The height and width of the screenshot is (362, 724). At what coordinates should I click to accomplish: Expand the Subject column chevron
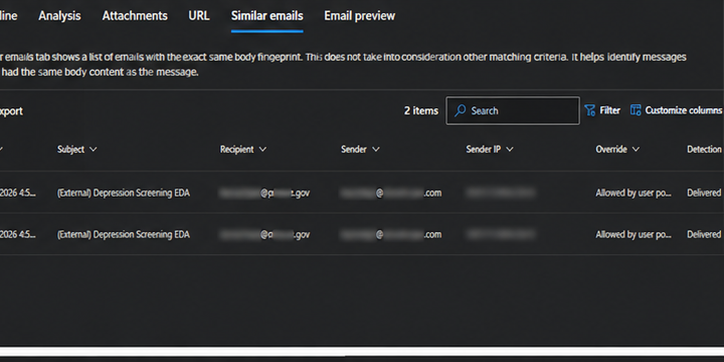(x=93, y=150)
